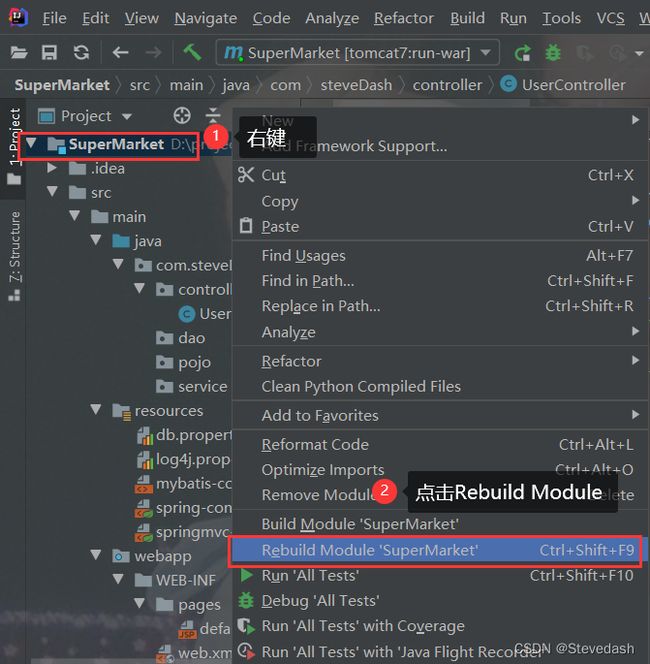This screenshot has width=650, height=664.
Task: Click the crosshair locate file icon in the Project panel
Action: pyautogui.click(x=182, y=116)
